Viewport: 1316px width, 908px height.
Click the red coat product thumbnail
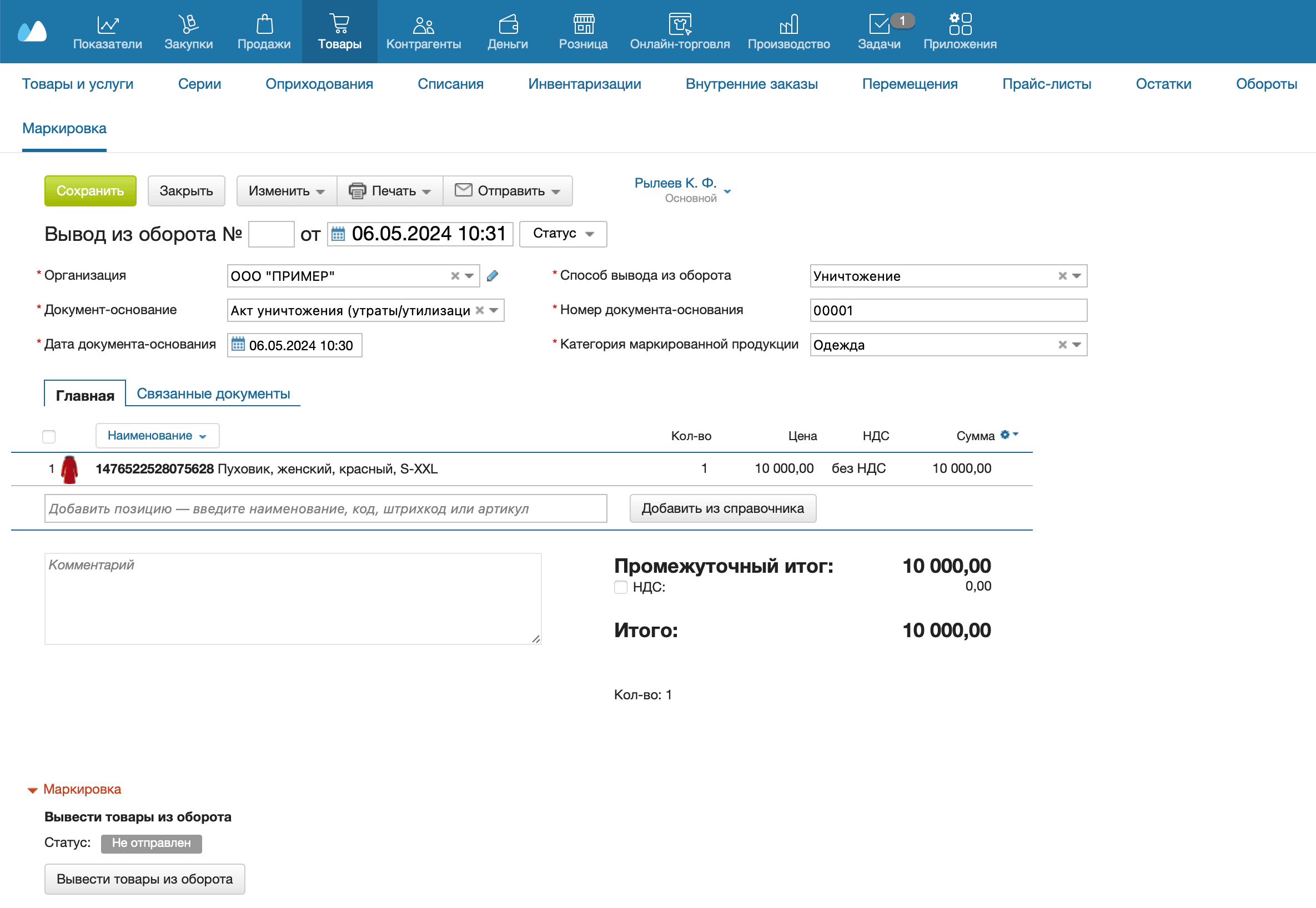click(x=69, y=470)
